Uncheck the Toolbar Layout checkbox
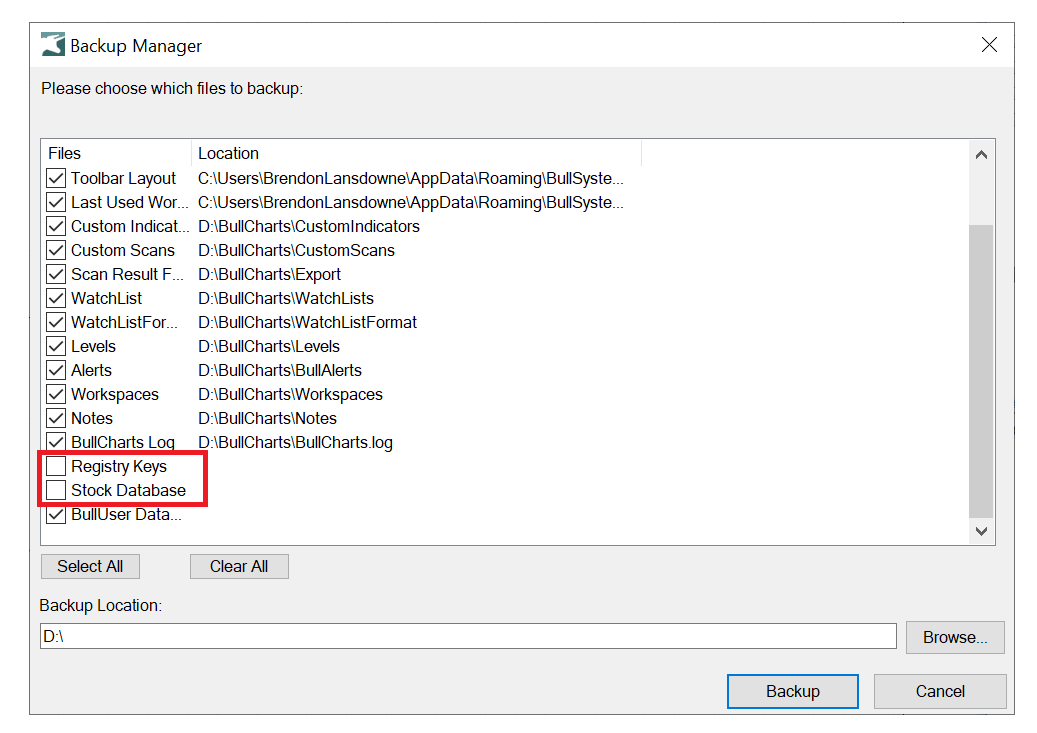The height and width of the screenshot is (733, 1037). point(56,178)
